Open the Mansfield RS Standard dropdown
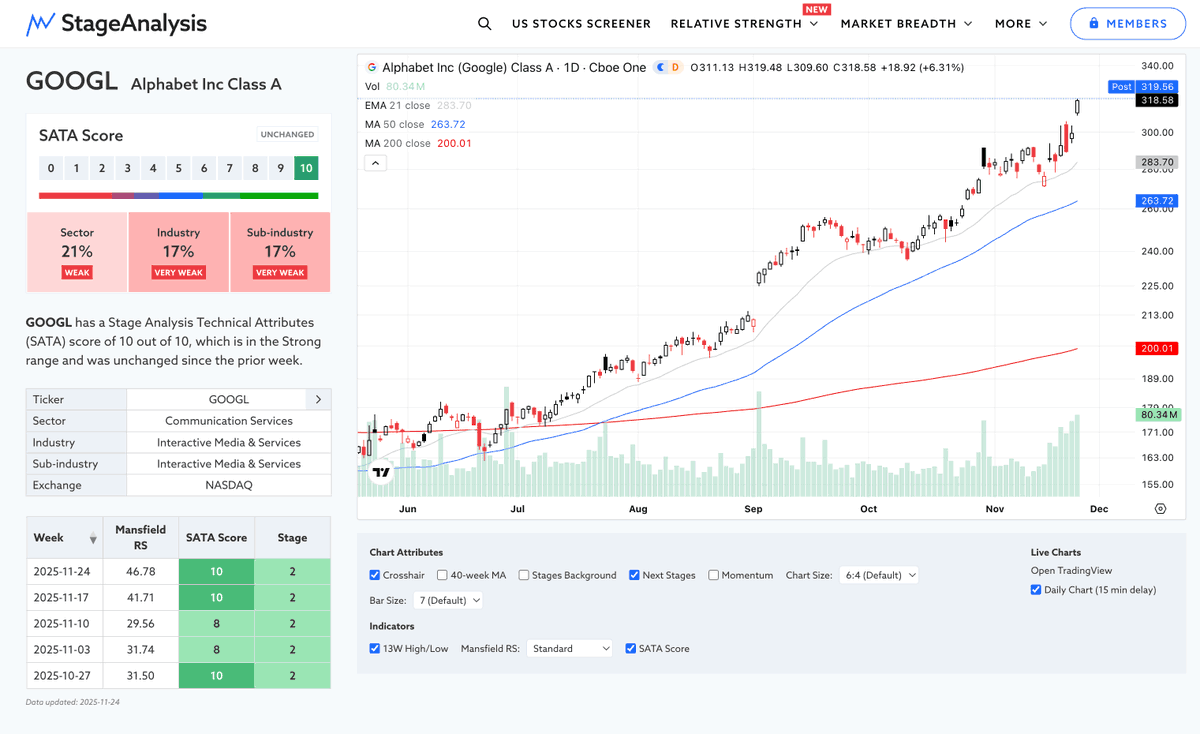1200x734 pixels. [x=569, y=648]
